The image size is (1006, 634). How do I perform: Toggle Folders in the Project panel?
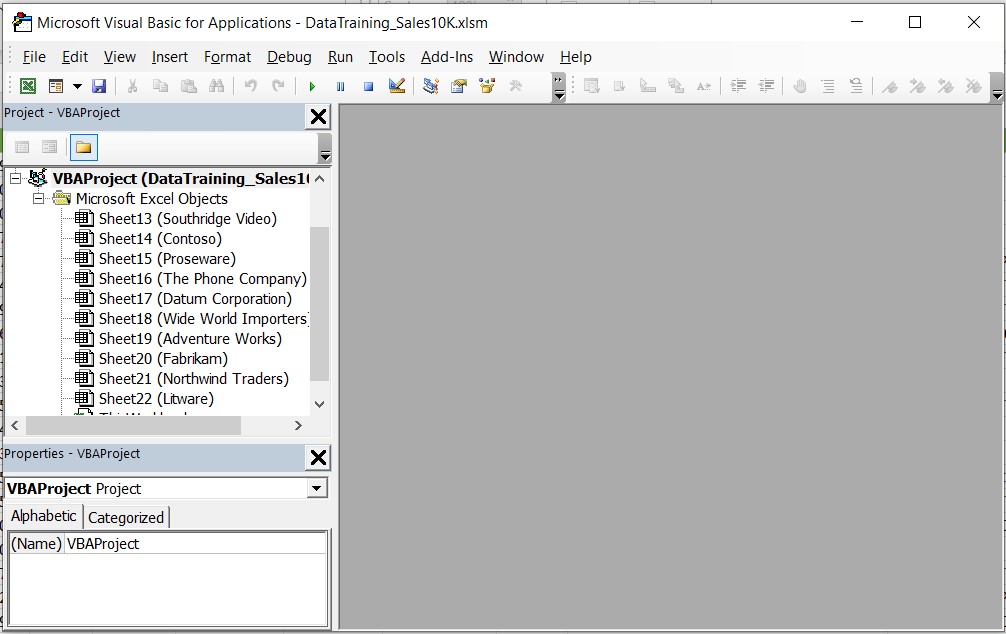[83, 147]
